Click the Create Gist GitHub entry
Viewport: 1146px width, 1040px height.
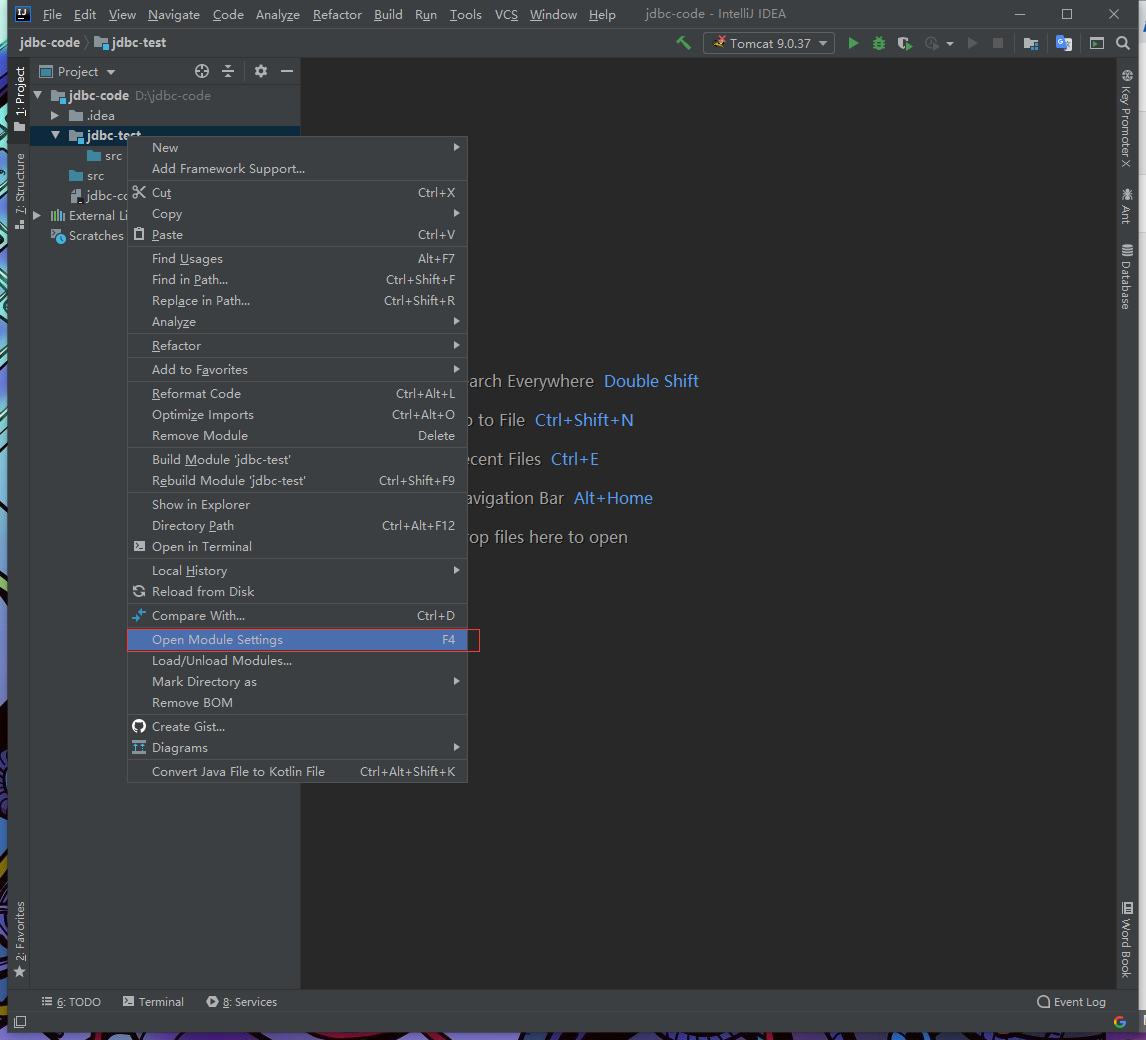point(297,726)
